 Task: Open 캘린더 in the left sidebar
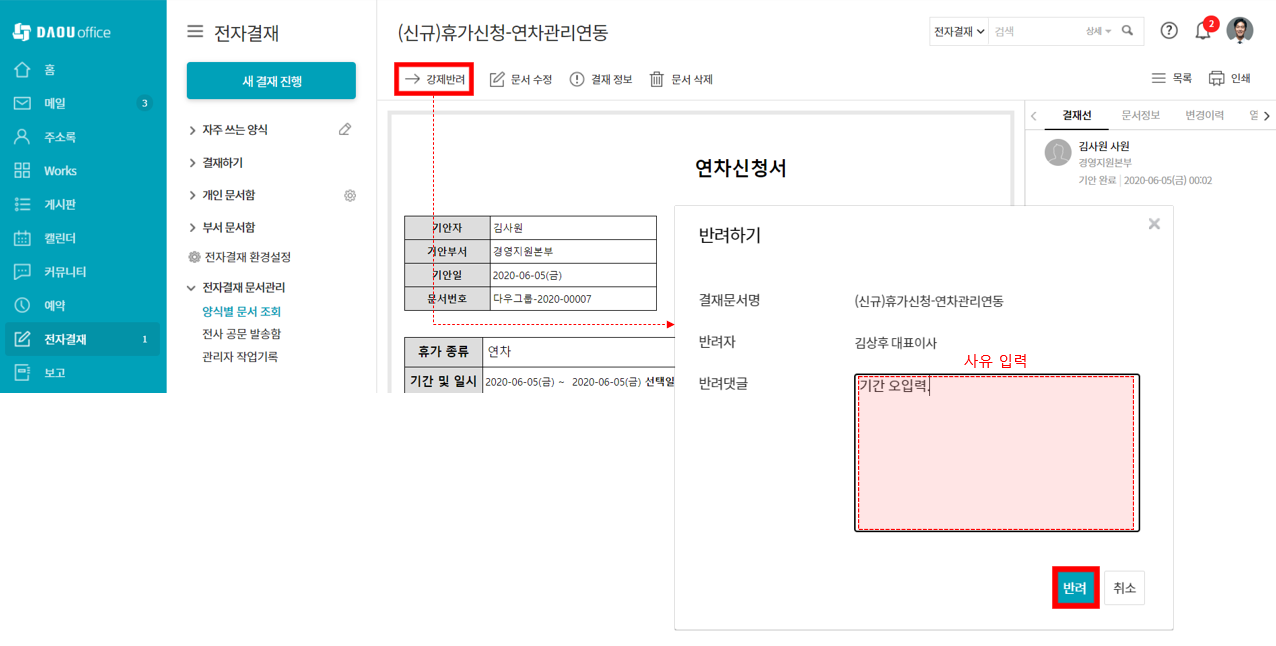(x=60, y=238)
